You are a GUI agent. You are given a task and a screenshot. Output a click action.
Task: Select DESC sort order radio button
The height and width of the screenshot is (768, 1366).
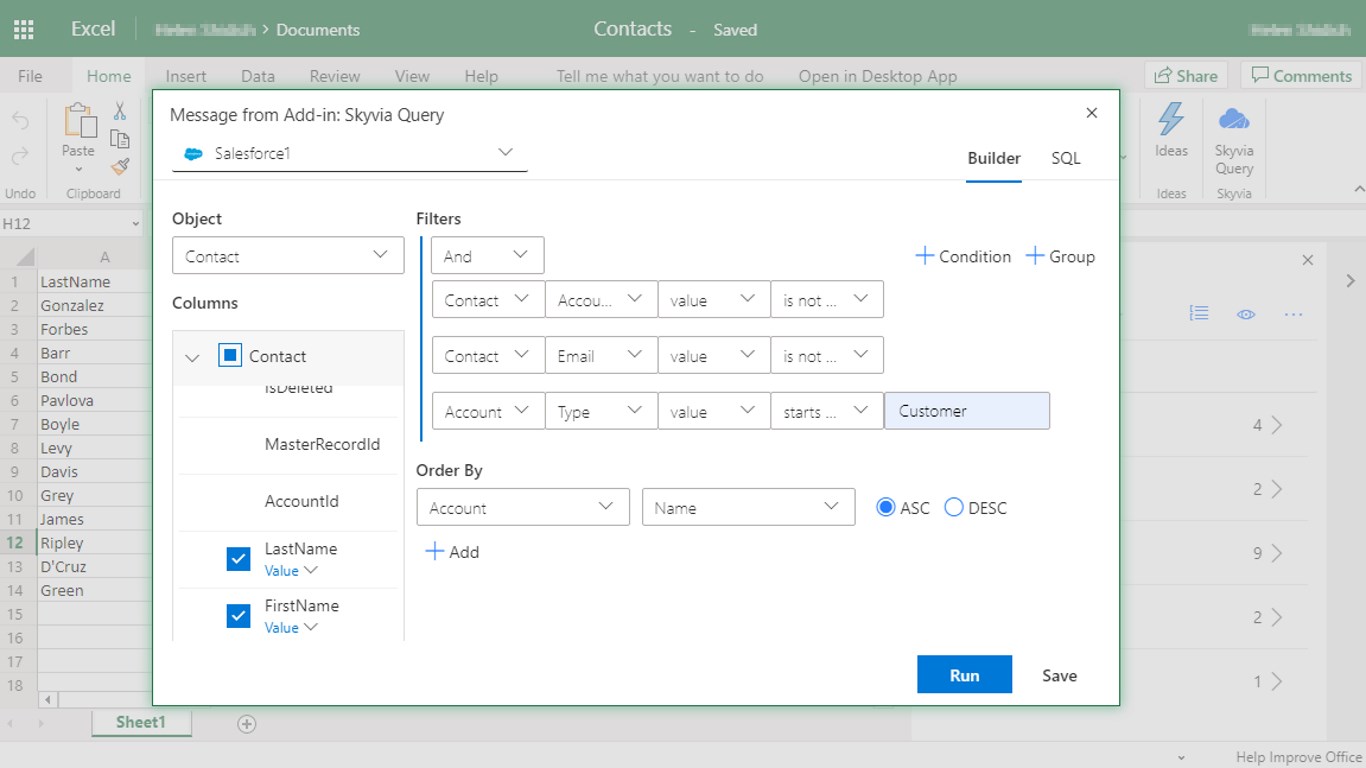pos(954,508)
